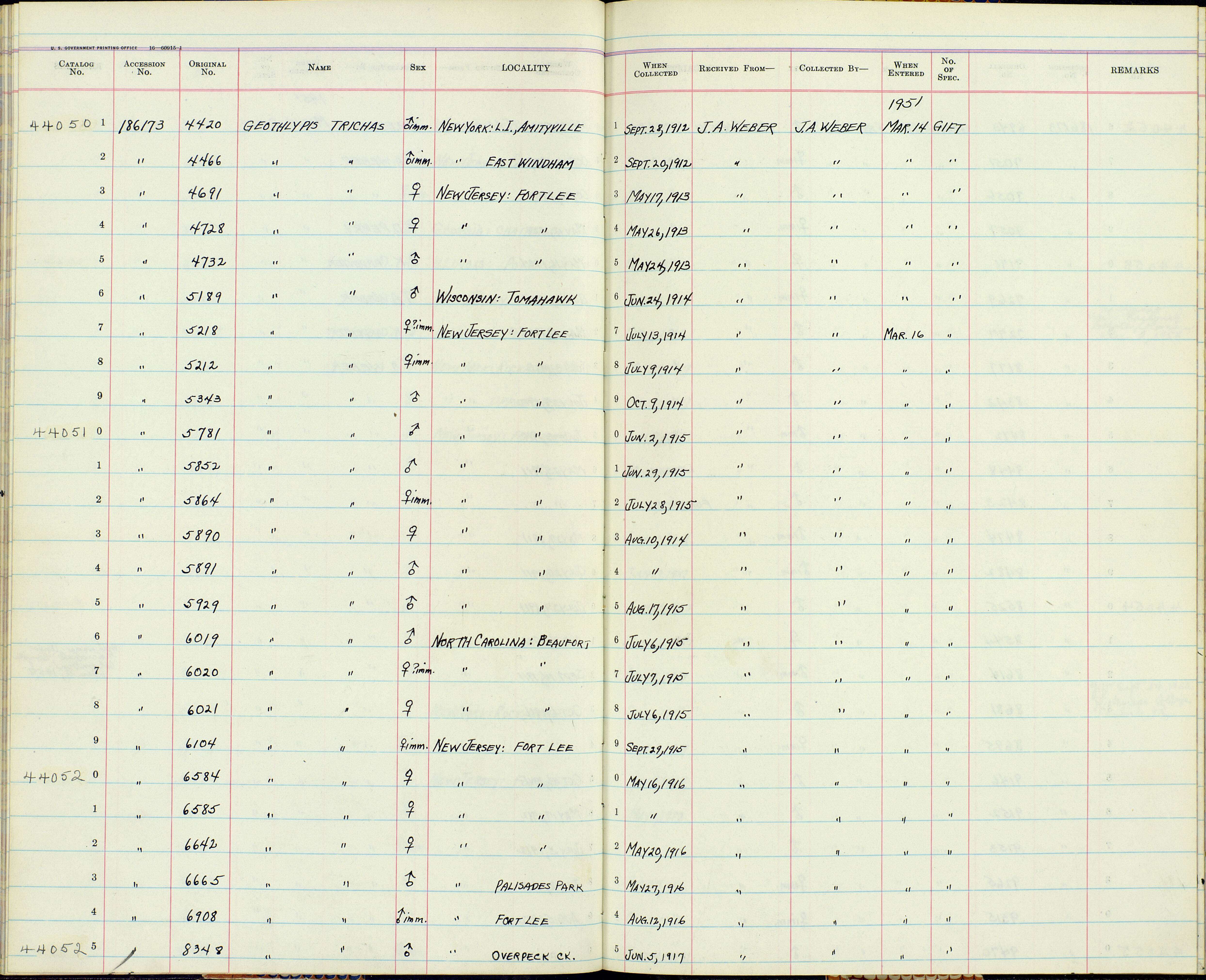
Task: Click the original number 6665
Action: [204, 881]
